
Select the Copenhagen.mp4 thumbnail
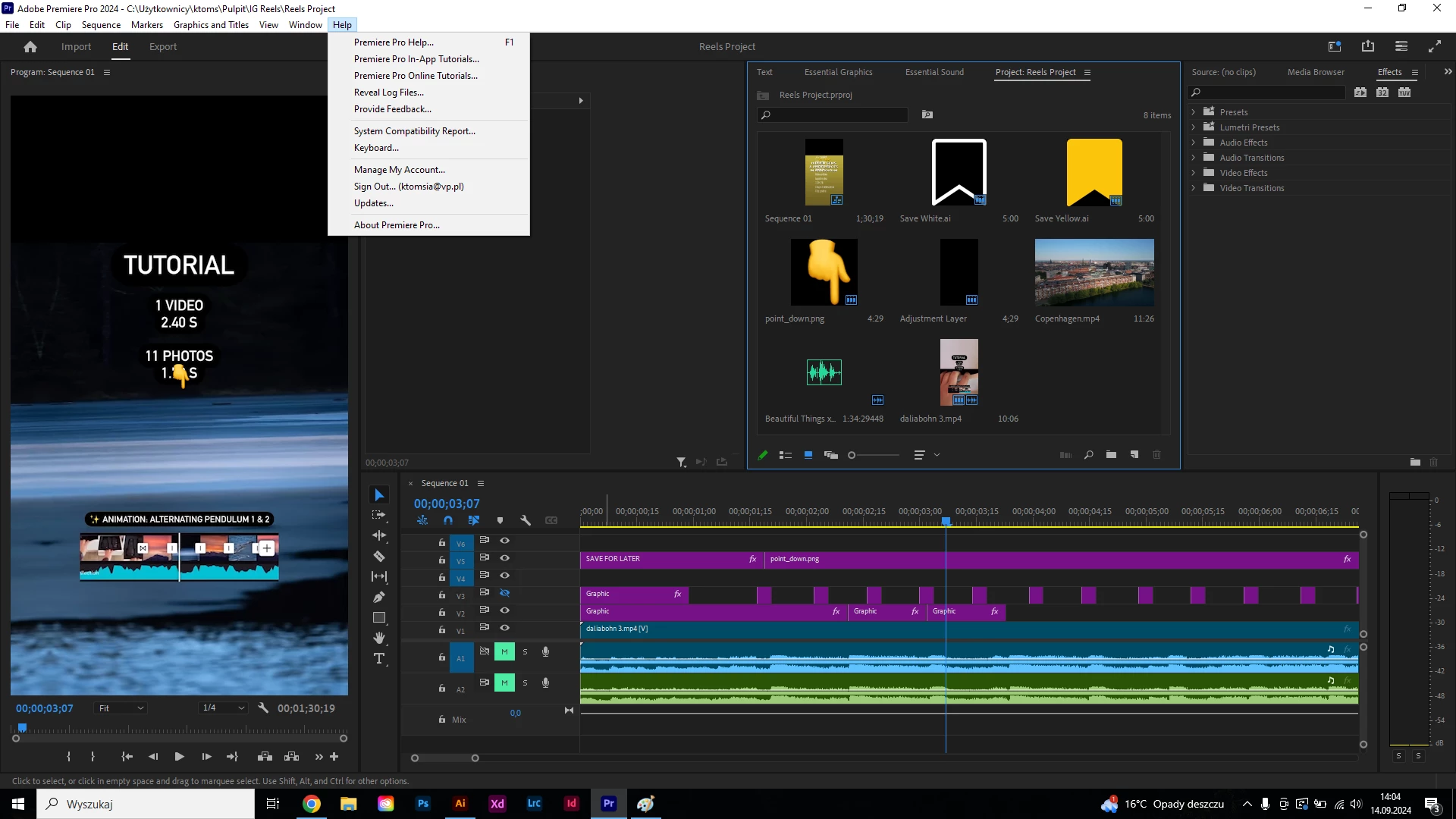(x=1094, y=271)
